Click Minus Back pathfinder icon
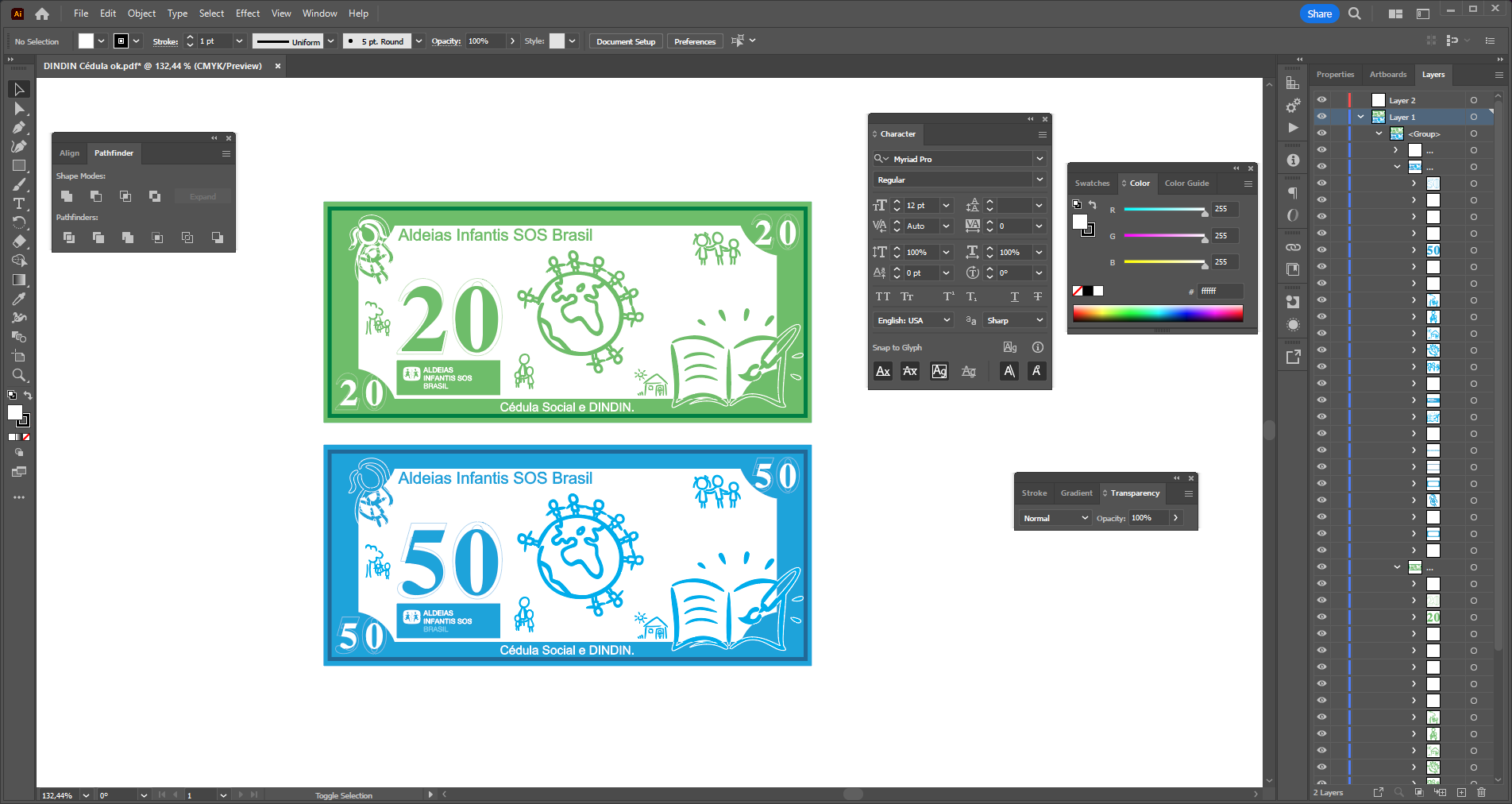 click(217, 238)
